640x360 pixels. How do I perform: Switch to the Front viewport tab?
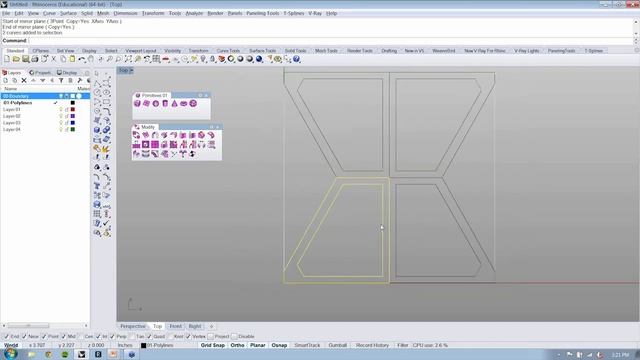click(x=176, y=327)
